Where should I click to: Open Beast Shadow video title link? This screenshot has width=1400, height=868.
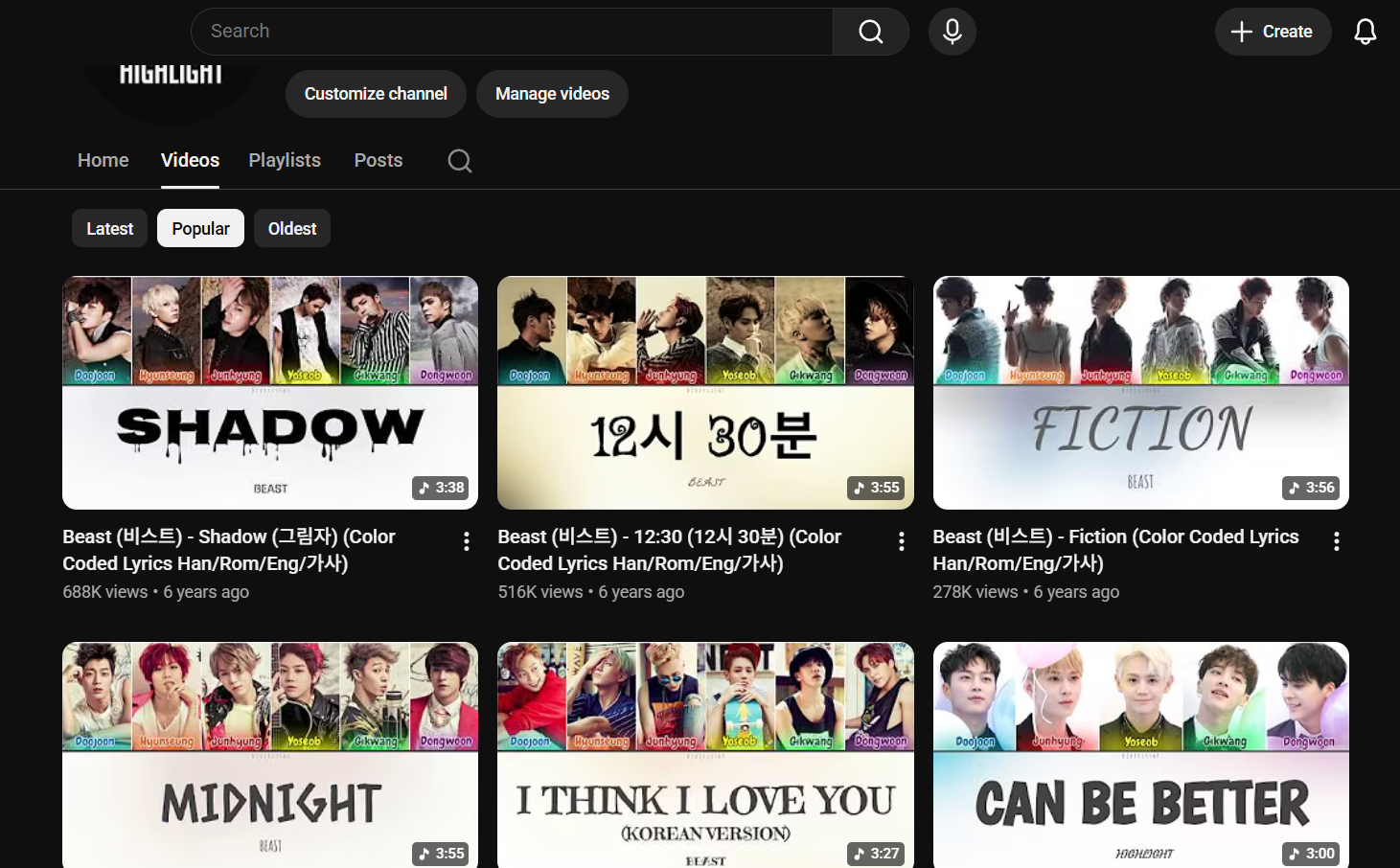229,550
